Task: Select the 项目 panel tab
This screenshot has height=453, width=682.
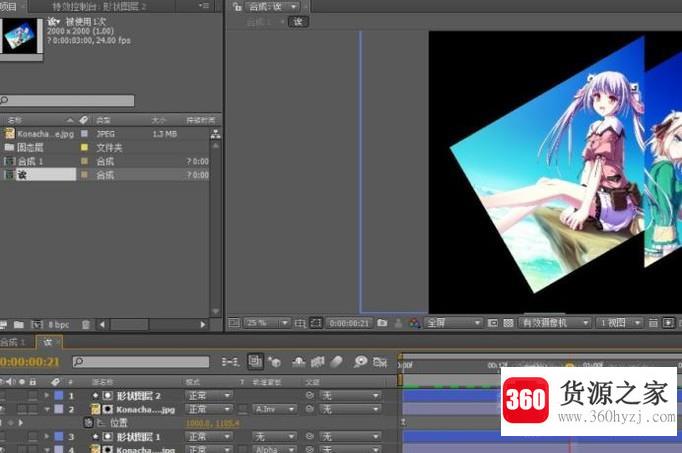Action: pyautogui.click(x=9, y=6)
